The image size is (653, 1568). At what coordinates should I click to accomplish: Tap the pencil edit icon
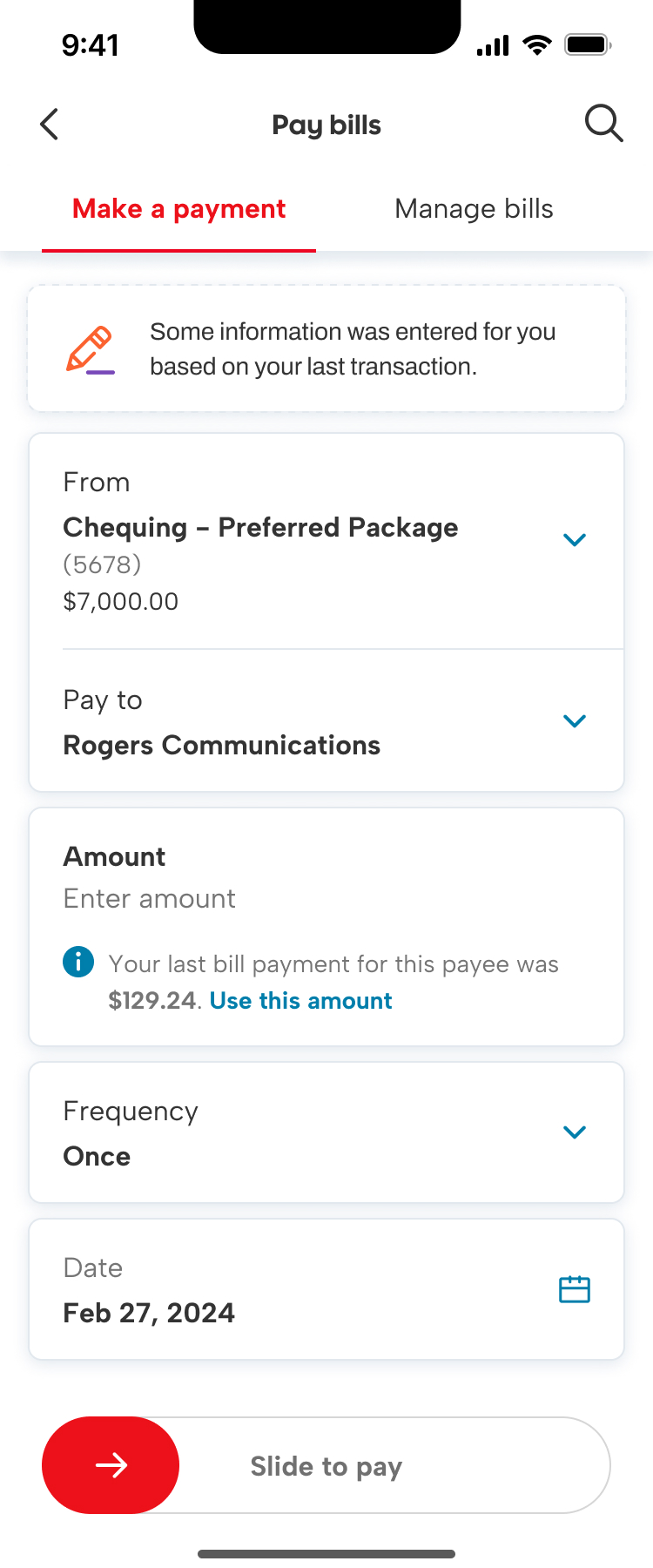[90, 349]
